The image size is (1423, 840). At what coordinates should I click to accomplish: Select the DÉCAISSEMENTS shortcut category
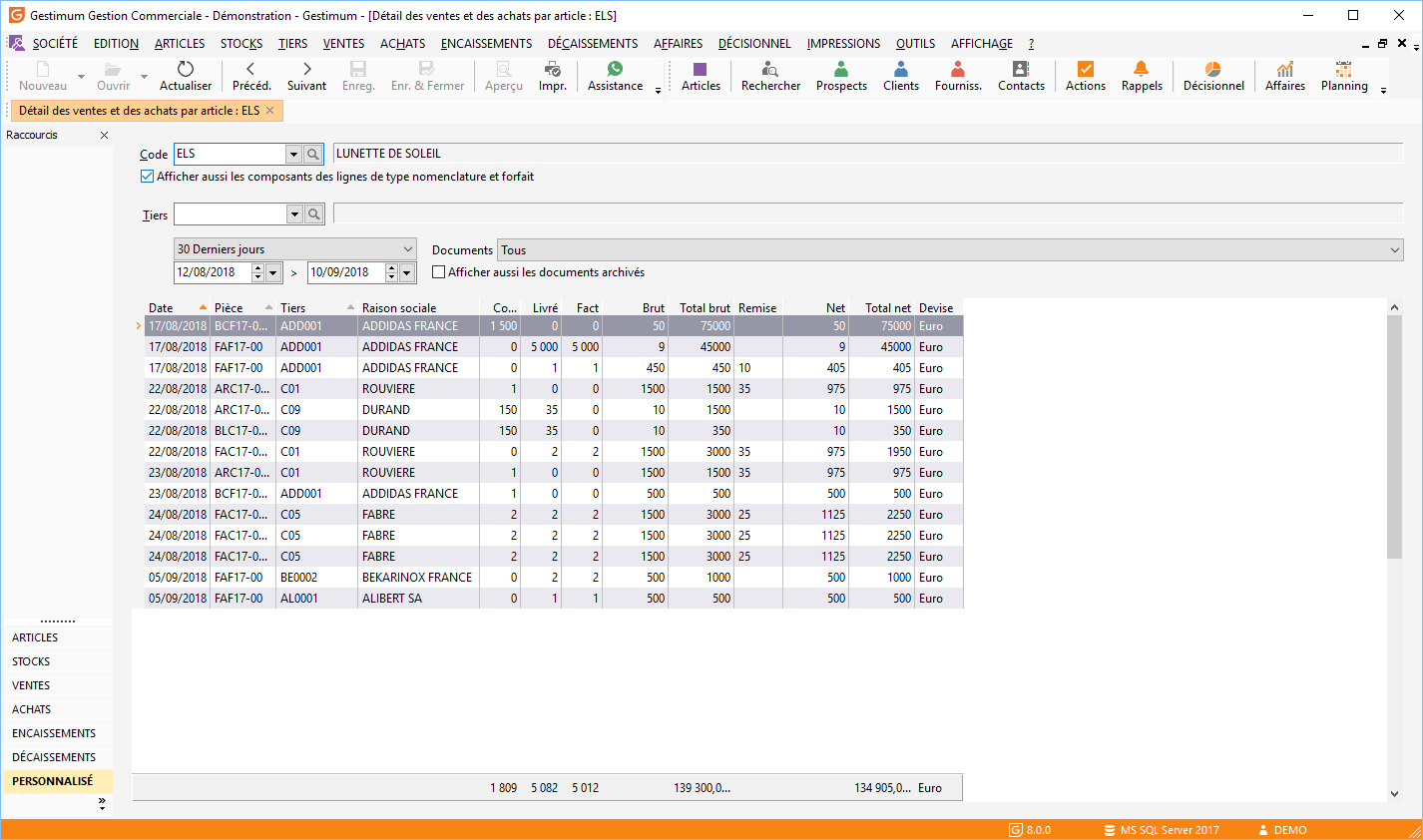[58, 757]
